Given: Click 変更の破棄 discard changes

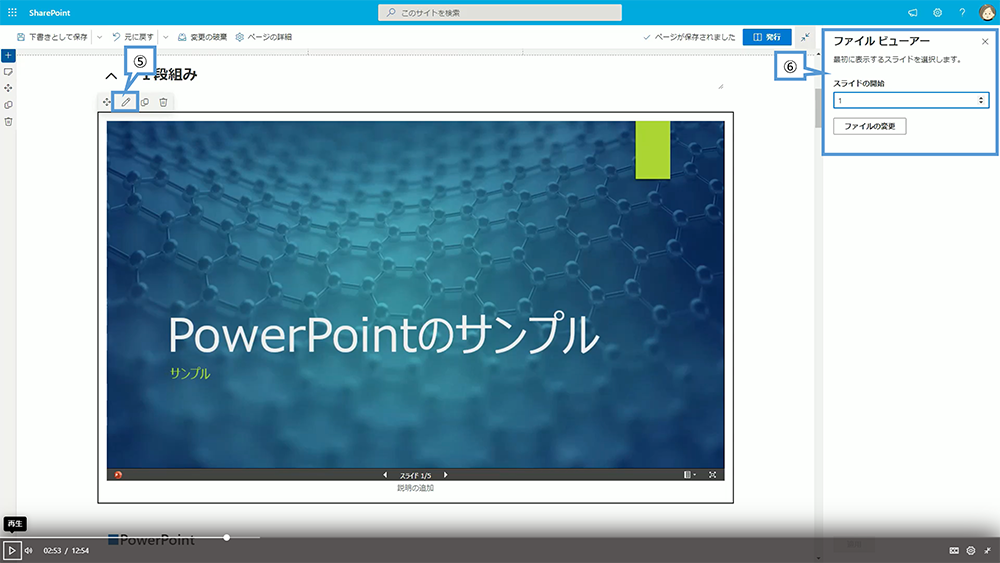Looking at the screenshot, I should [x=202, y=37].
